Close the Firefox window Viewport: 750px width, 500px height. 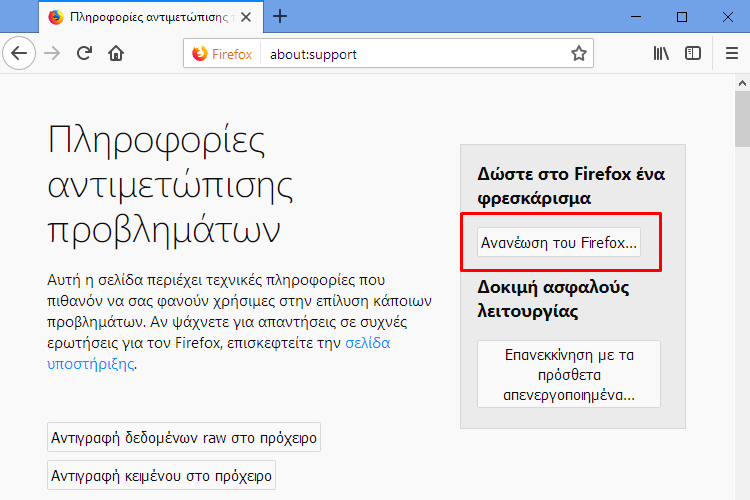click(x=728, y=17)
